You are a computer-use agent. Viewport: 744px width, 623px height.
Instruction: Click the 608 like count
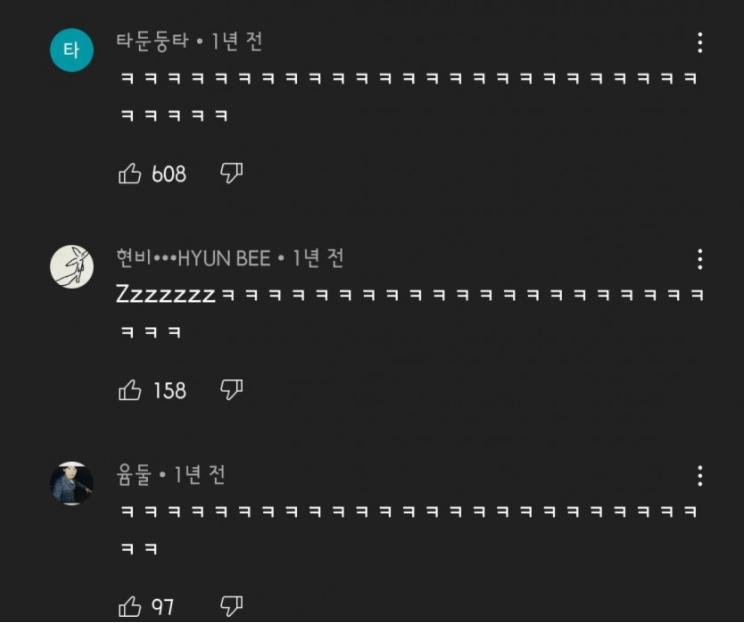click(169, 174)
